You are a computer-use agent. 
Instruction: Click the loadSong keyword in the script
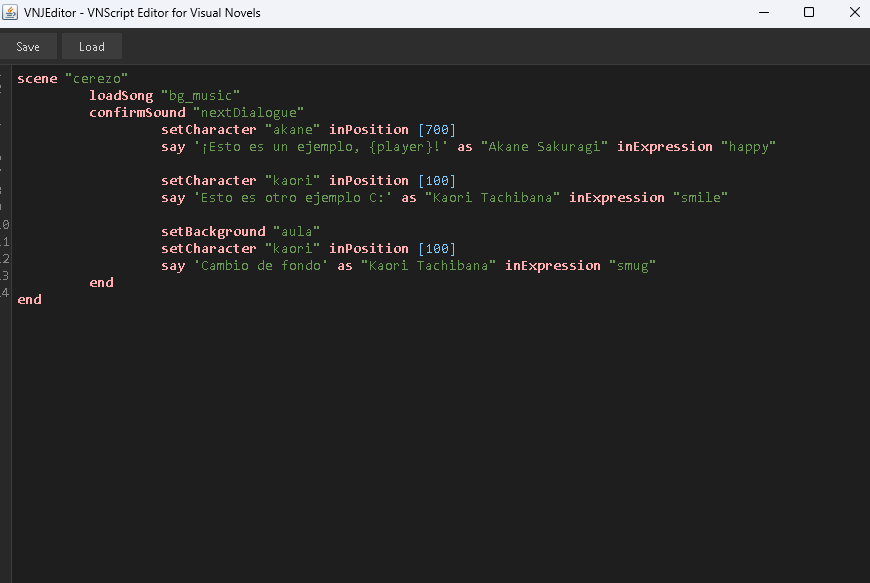(121, 95)
